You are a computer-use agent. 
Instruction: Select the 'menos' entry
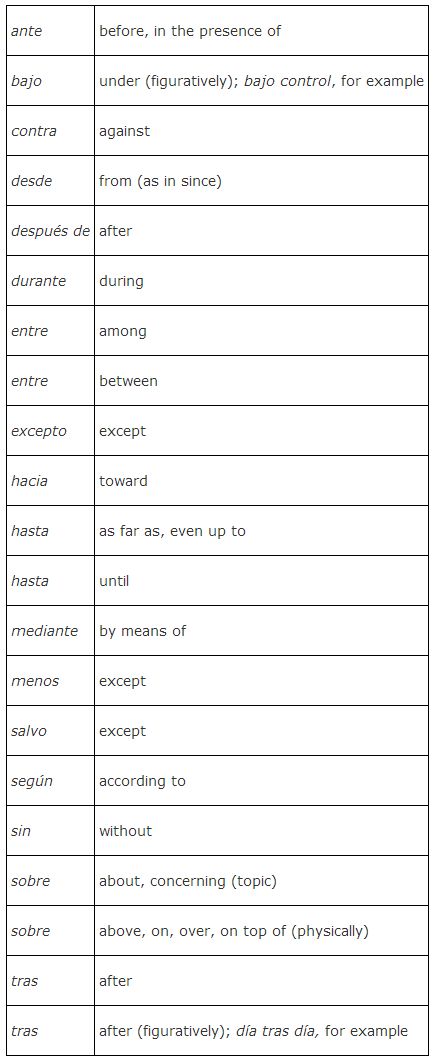pos(35,681)
